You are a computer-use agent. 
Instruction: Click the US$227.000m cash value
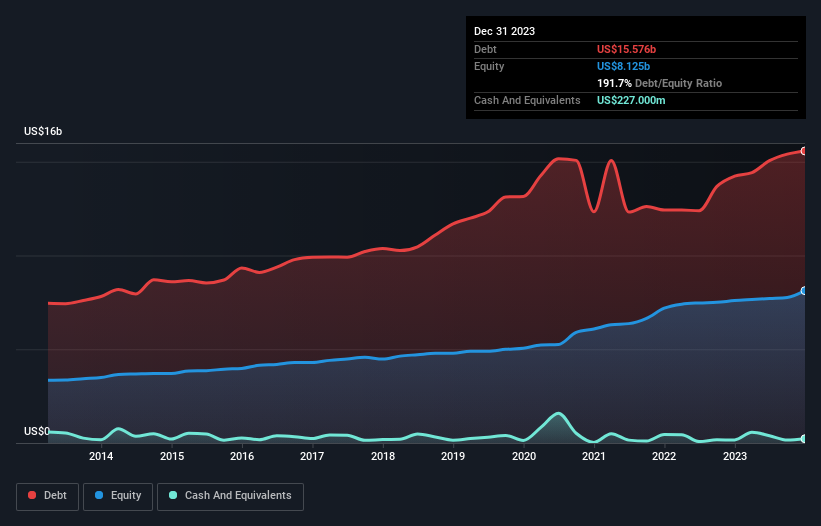coord(631,100)
